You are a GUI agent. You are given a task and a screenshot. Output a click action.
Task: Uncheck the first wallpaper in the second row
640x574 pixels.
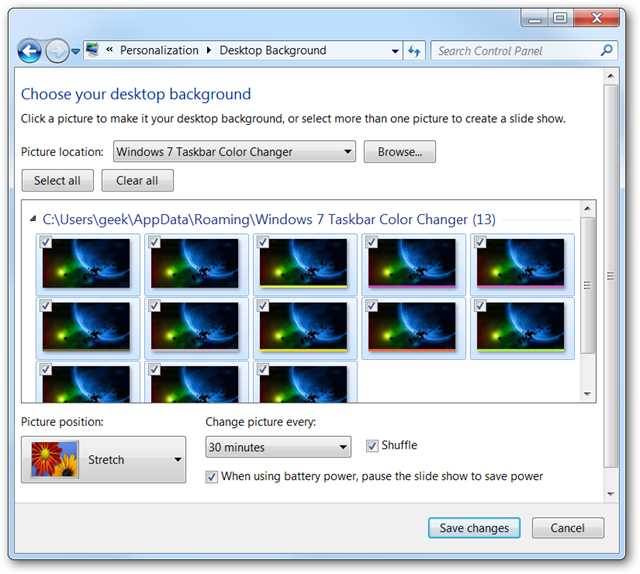[x=46, y=306]
